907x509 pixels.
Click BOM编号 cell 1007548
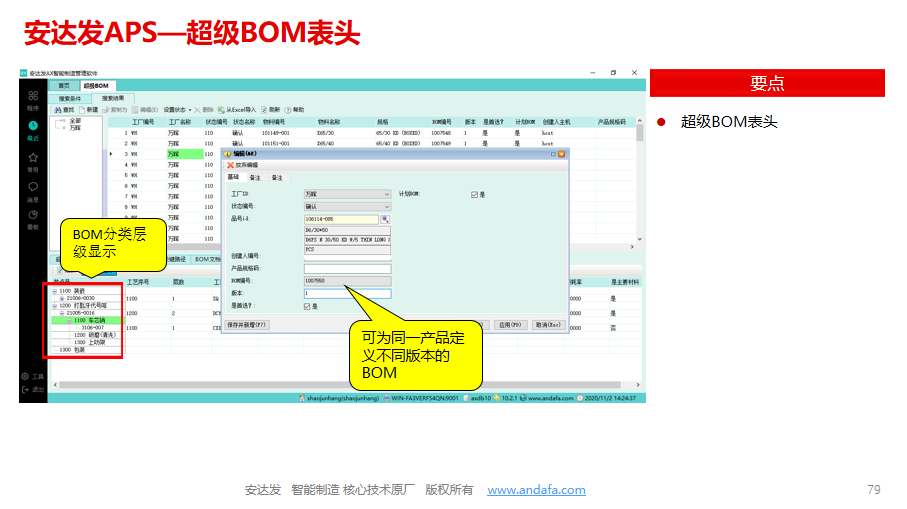coord(441,133)
